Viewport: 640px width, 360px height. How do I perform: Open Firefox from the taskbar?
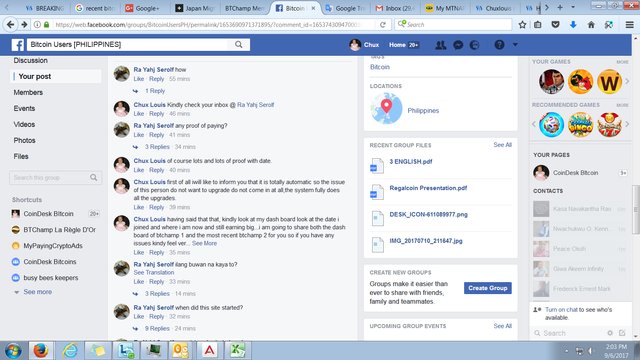click(x=41, y=351)
